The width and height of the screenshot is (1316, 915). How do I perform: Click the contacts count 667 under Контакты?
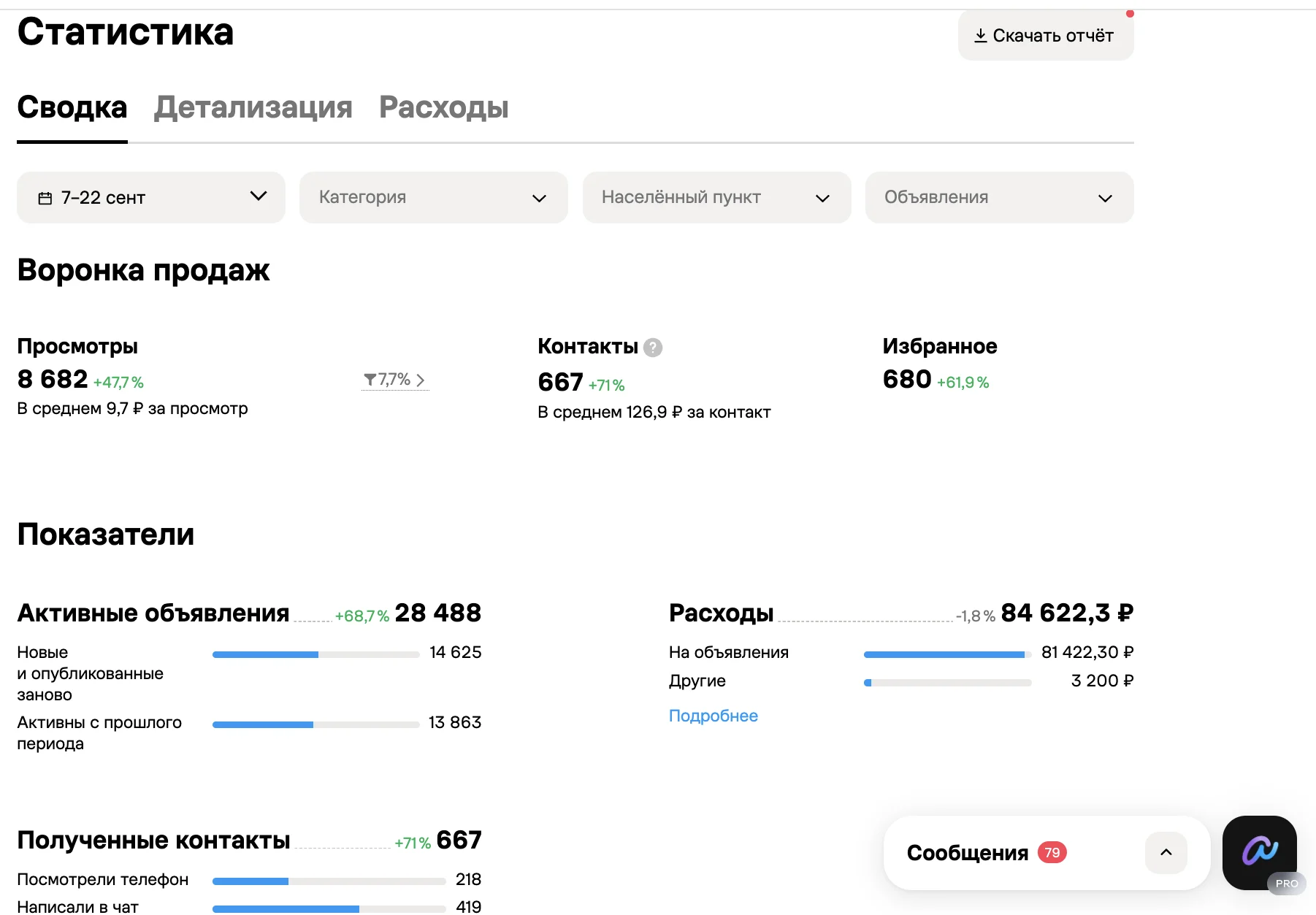[560, 382]
